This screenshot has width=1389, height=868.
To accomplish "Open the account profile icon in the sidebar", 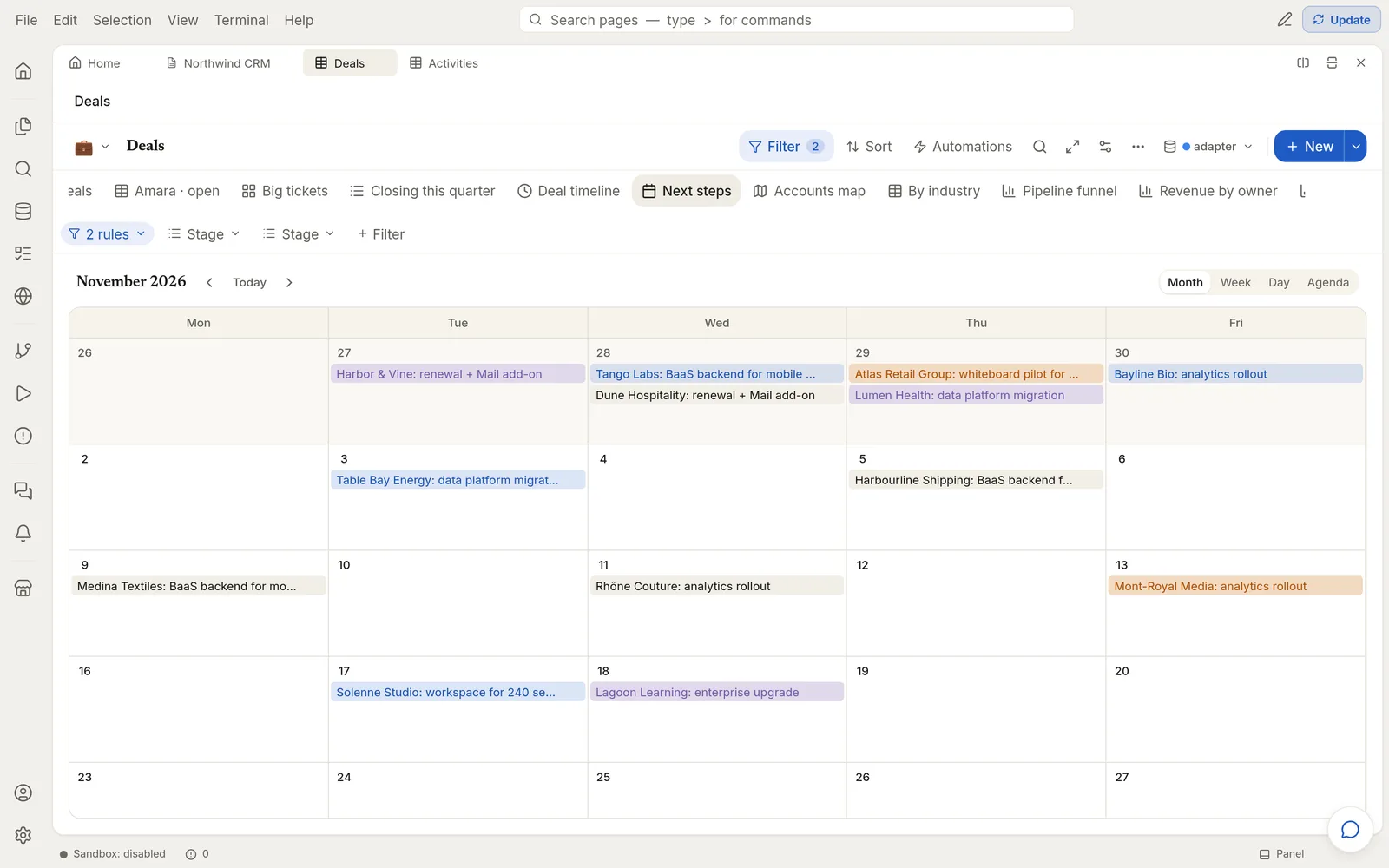I will coord(23,792).
